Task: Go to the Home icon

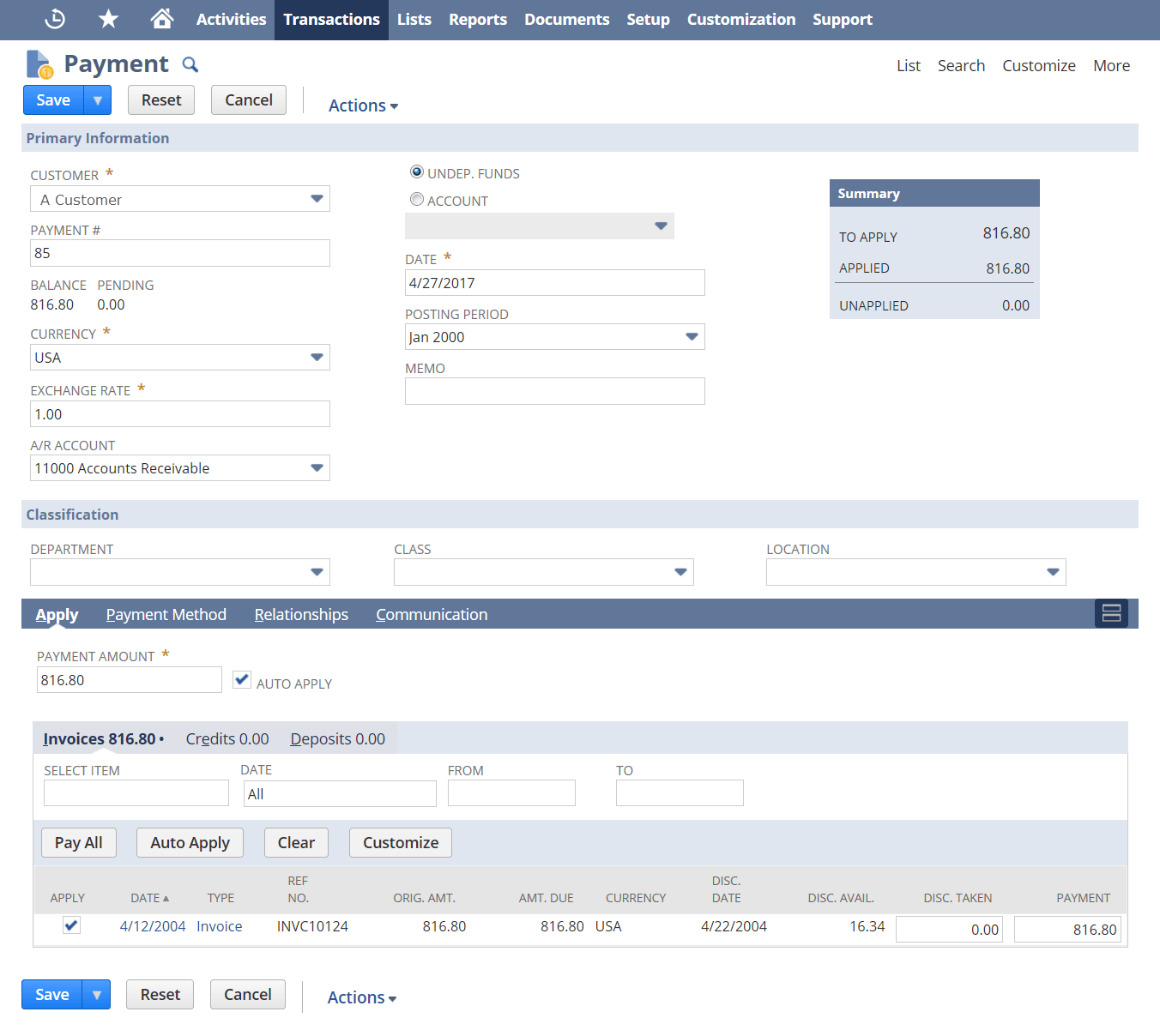Action: tap(161, 19)
